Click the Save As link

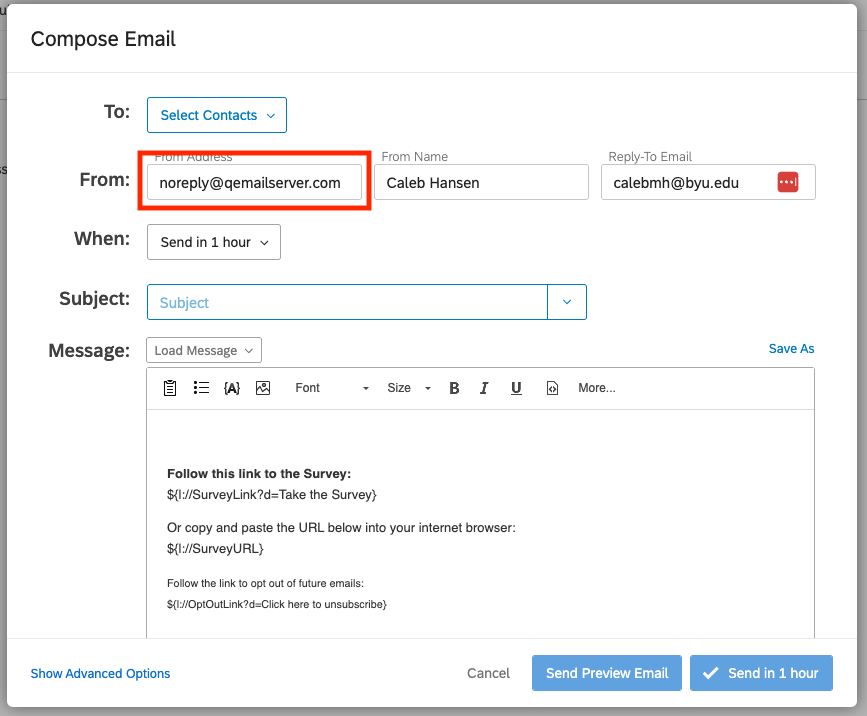[791, 349]
